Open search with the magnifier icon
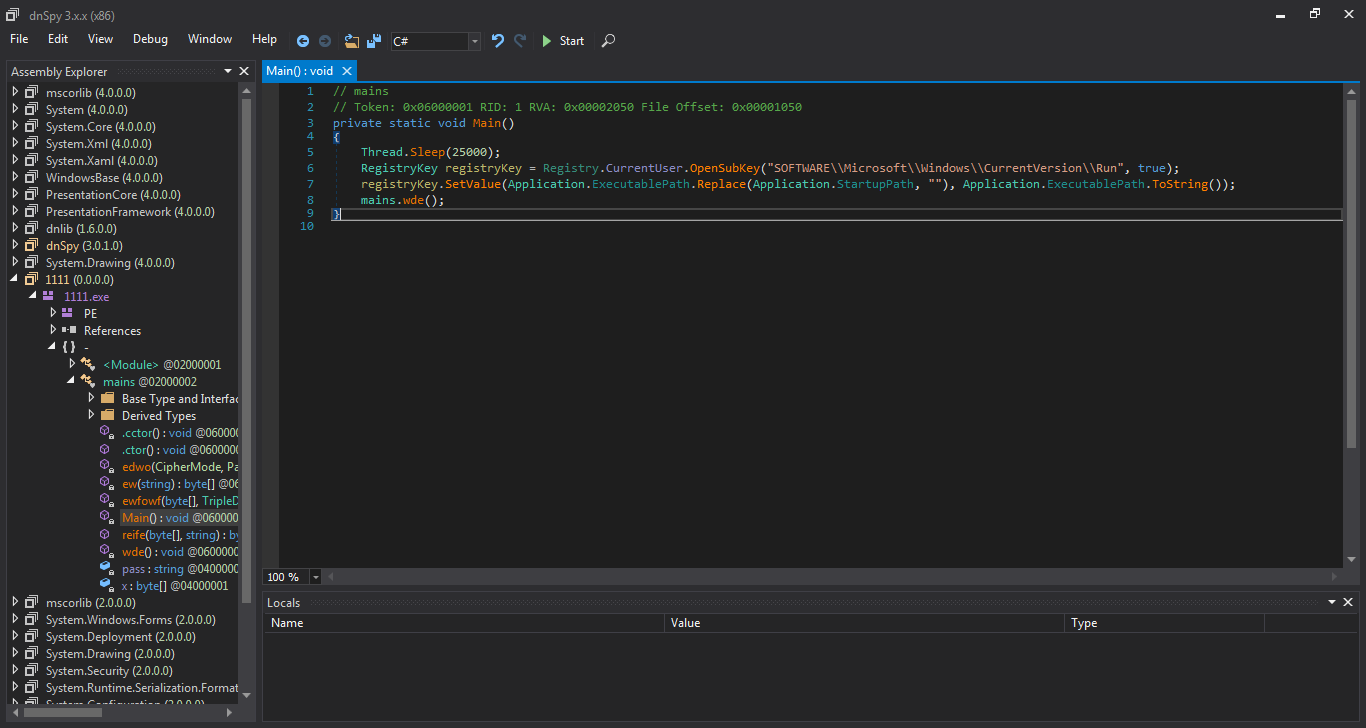 tap(608, 41)
